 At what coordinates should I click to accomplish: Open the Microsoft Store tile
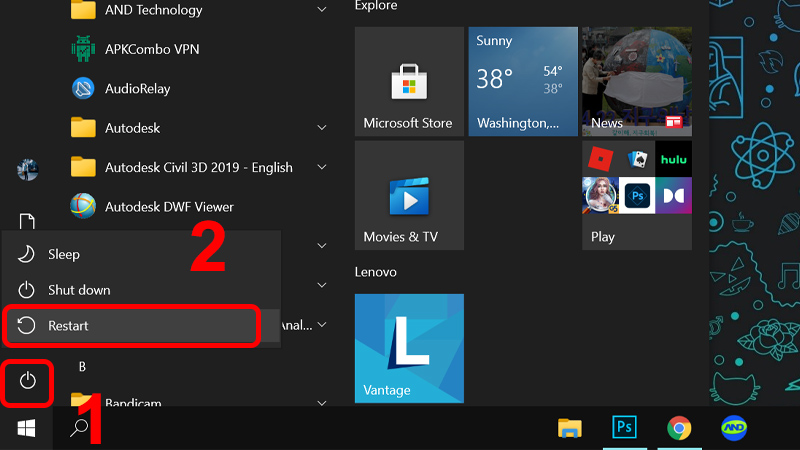[x=409, y=82]
